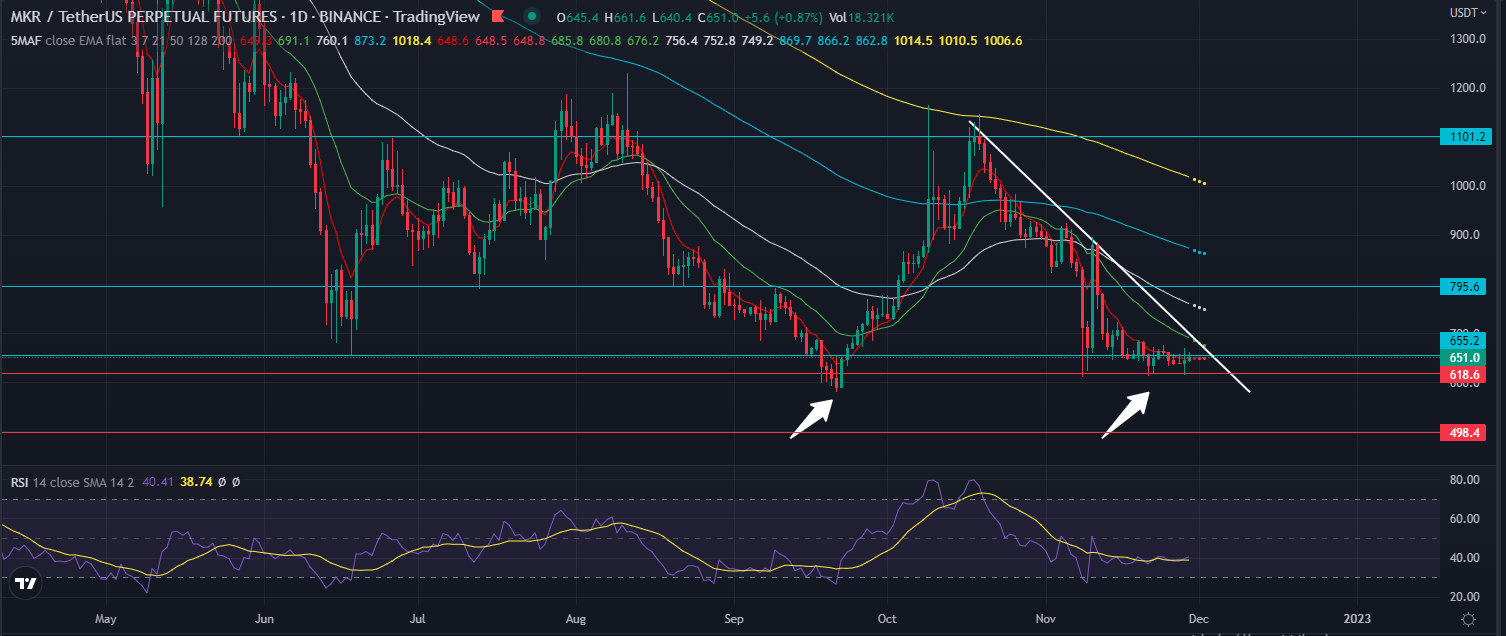Open chart settings gear icon
1506x636 pixels.
[1468, 620]
